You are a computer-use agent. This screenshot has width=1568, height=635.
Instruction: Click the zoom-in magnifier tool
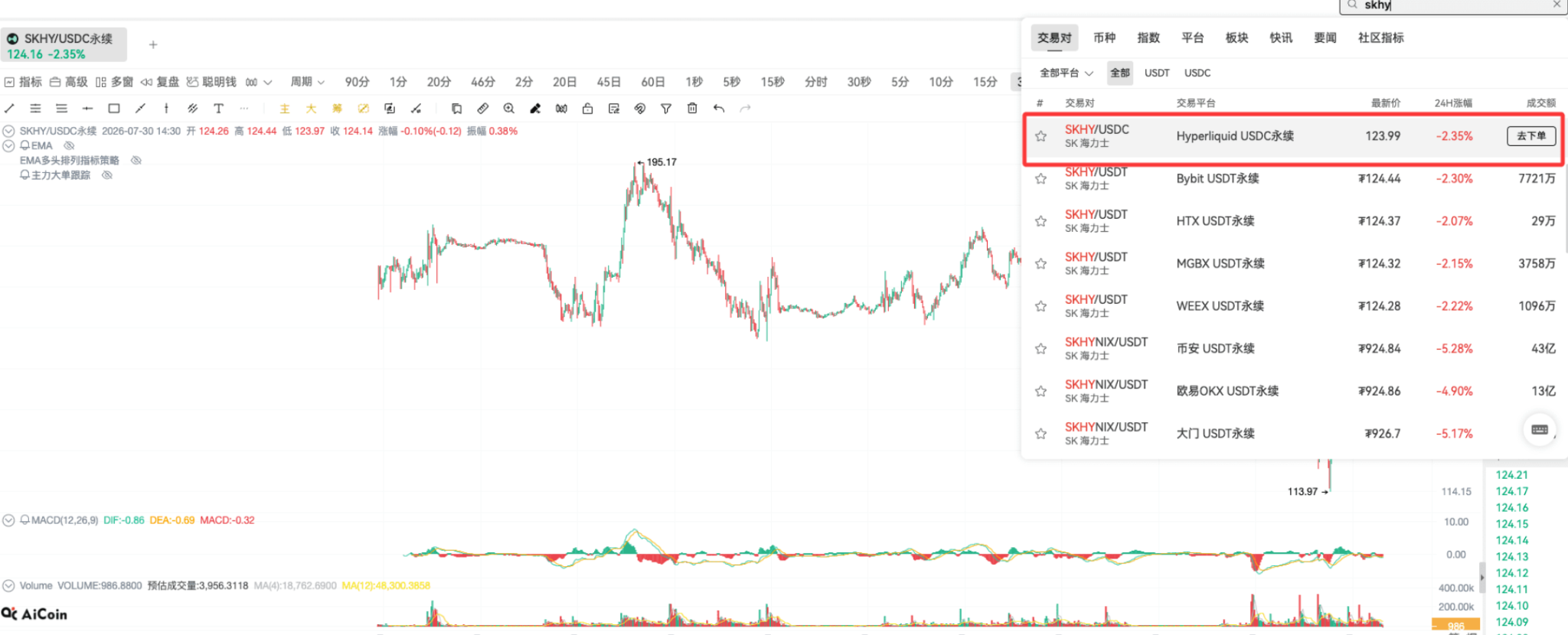point(509,109)
